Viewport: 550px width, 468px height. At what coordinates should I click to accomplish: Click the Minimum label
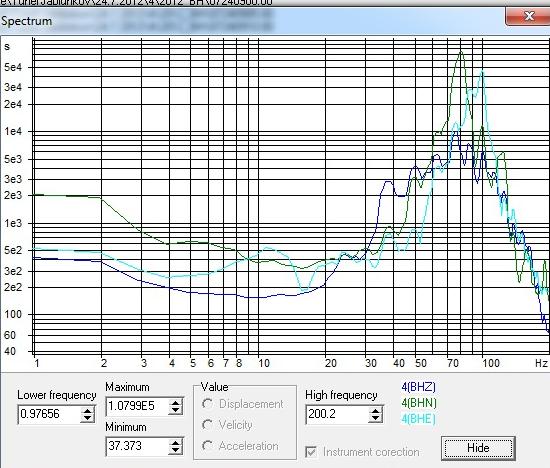126,427
